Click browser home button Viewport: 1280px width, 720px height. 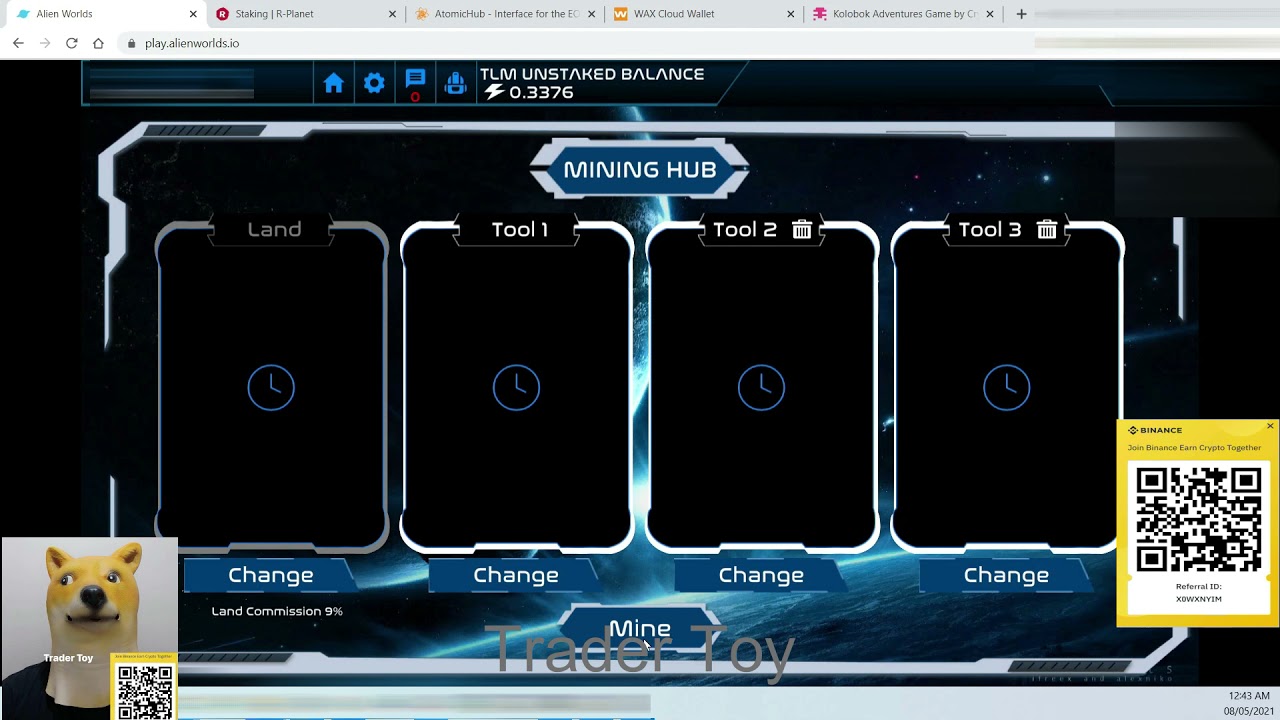point(98,43)
